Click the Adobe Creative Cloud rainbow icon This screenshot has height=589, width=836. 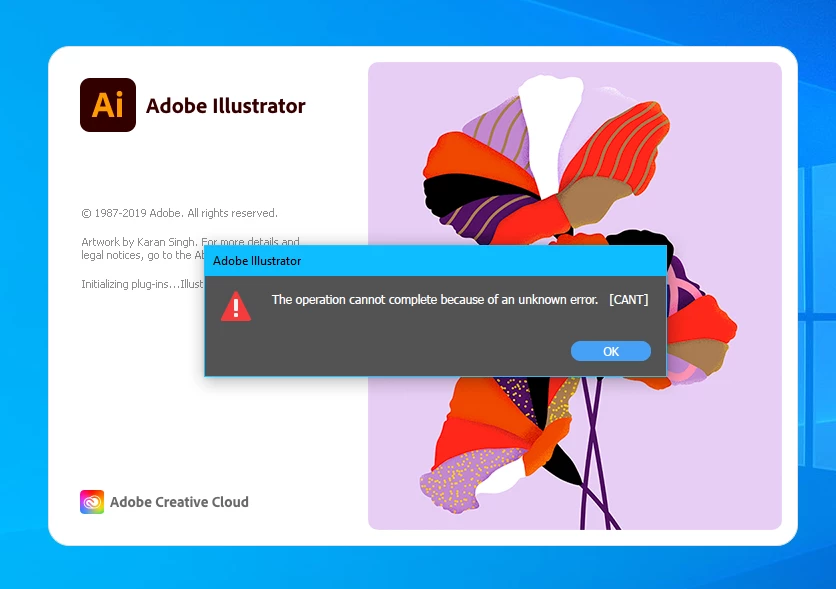[92, 502]
